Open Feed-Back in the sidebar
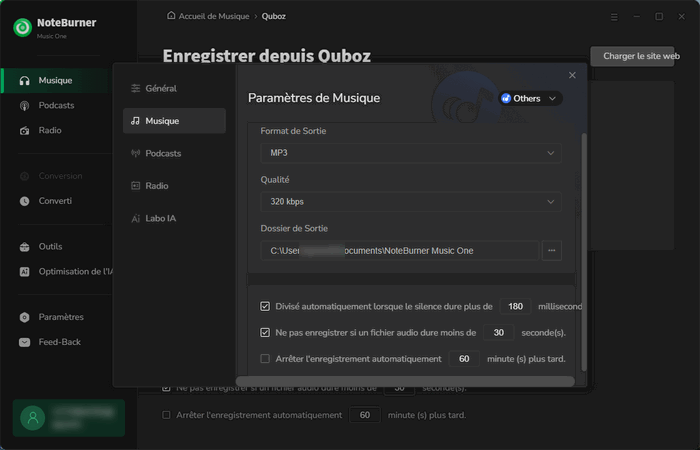The height and width of the screenshot is (450, 700). coord(57,342)
